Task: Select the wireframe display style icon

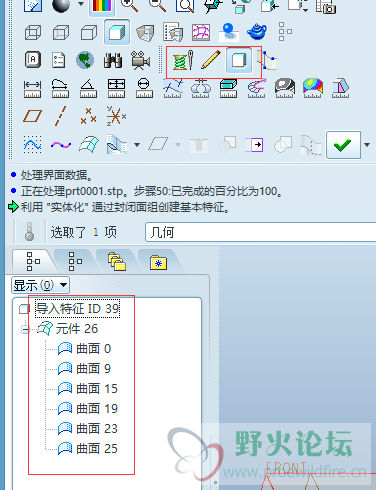Action: [33, 32]
